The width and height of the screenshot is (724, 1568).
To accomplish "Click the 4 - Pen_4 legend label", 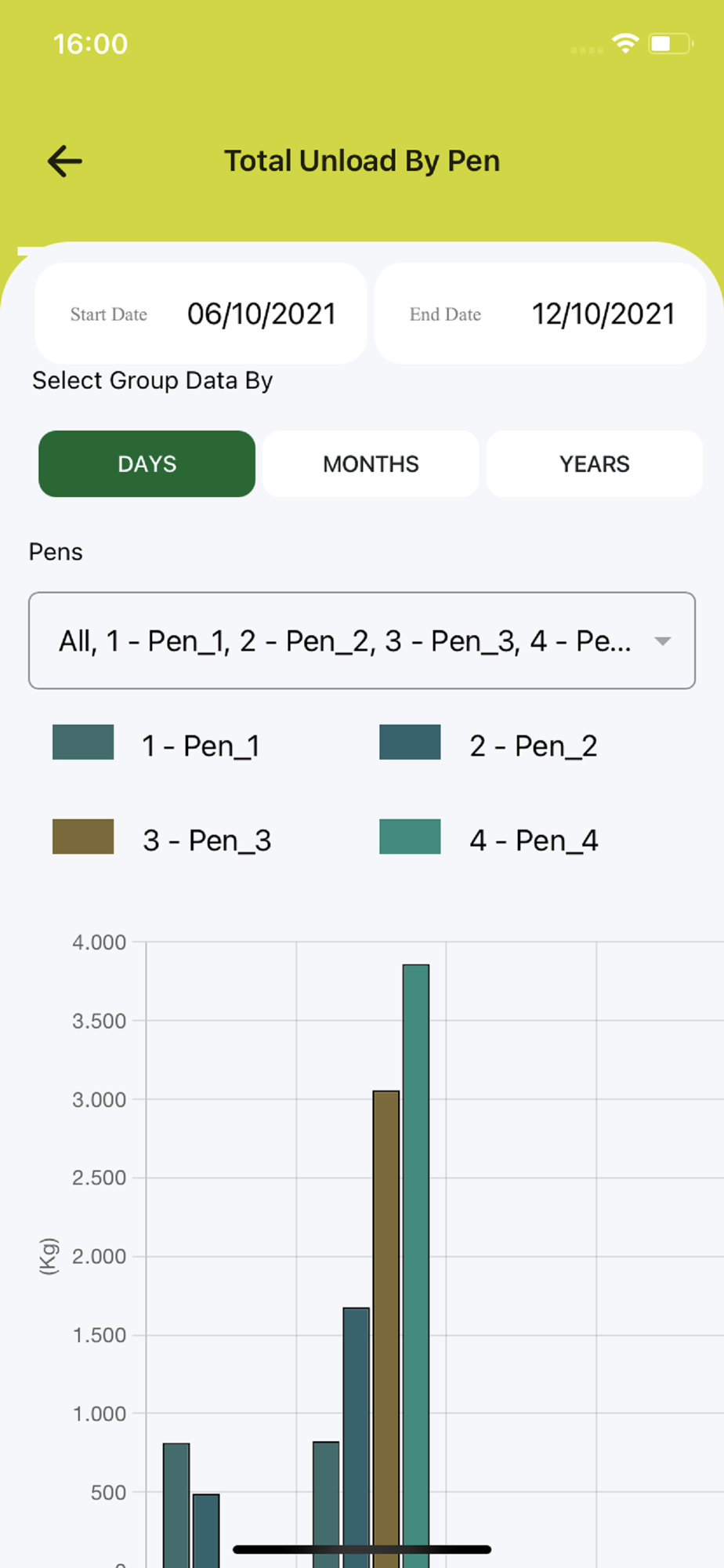I will (534, 841).
